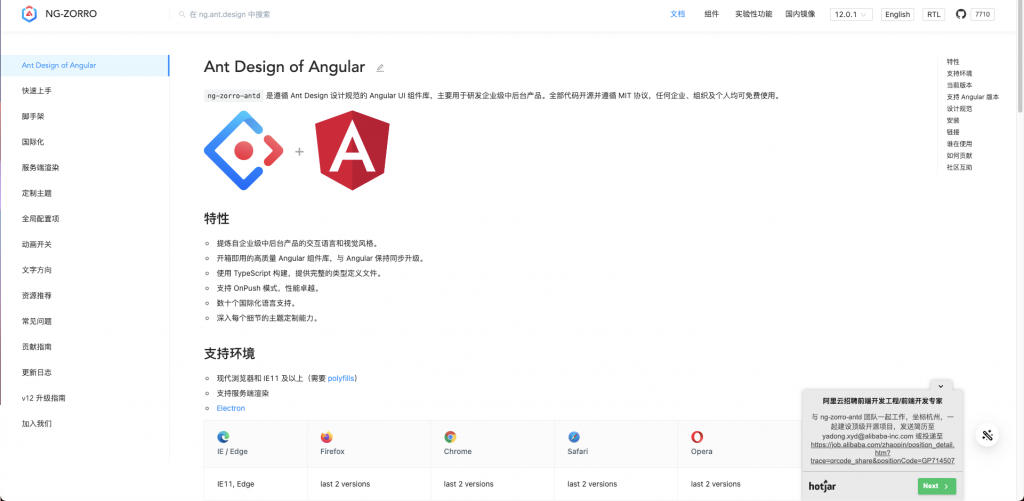
Task: Follow the Electron link
Action: point(231,408)
